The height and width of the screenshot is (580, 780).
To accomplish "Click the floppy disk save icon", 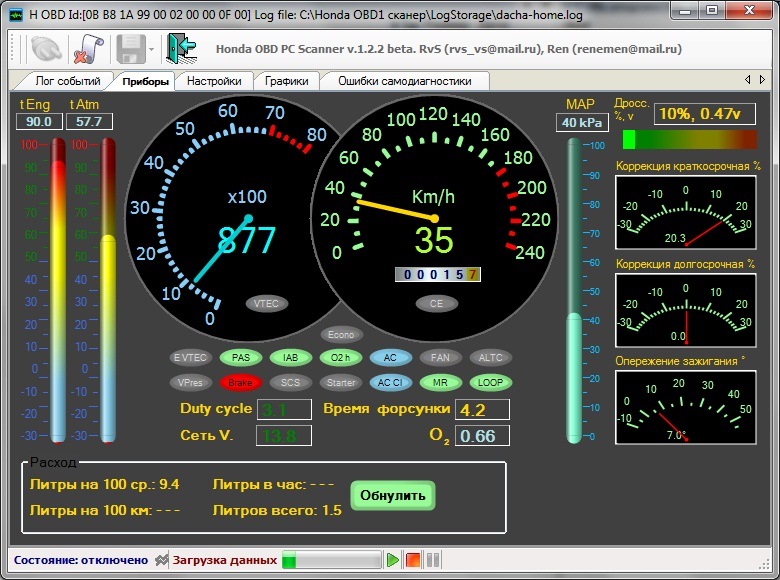I will pos(130,49).
